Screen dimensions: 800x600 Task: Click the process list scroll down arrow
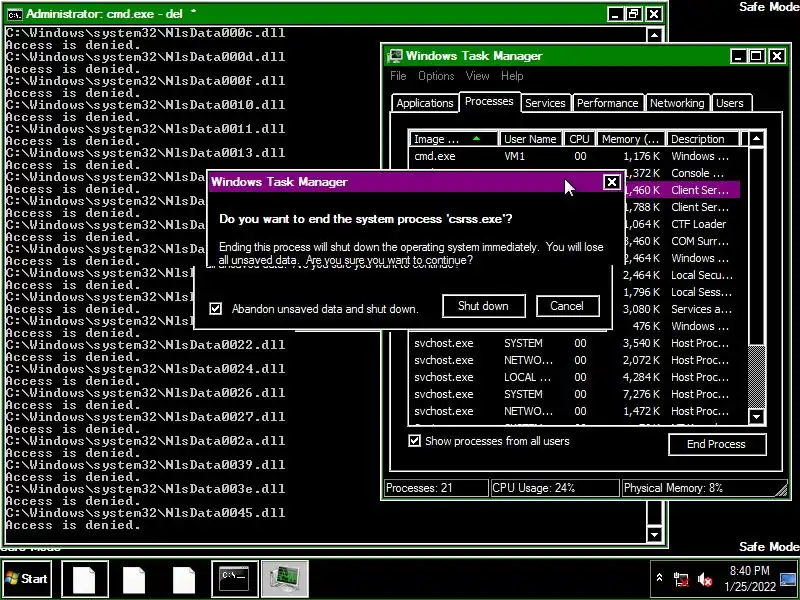pyautogui.click(x=757, y=416)
